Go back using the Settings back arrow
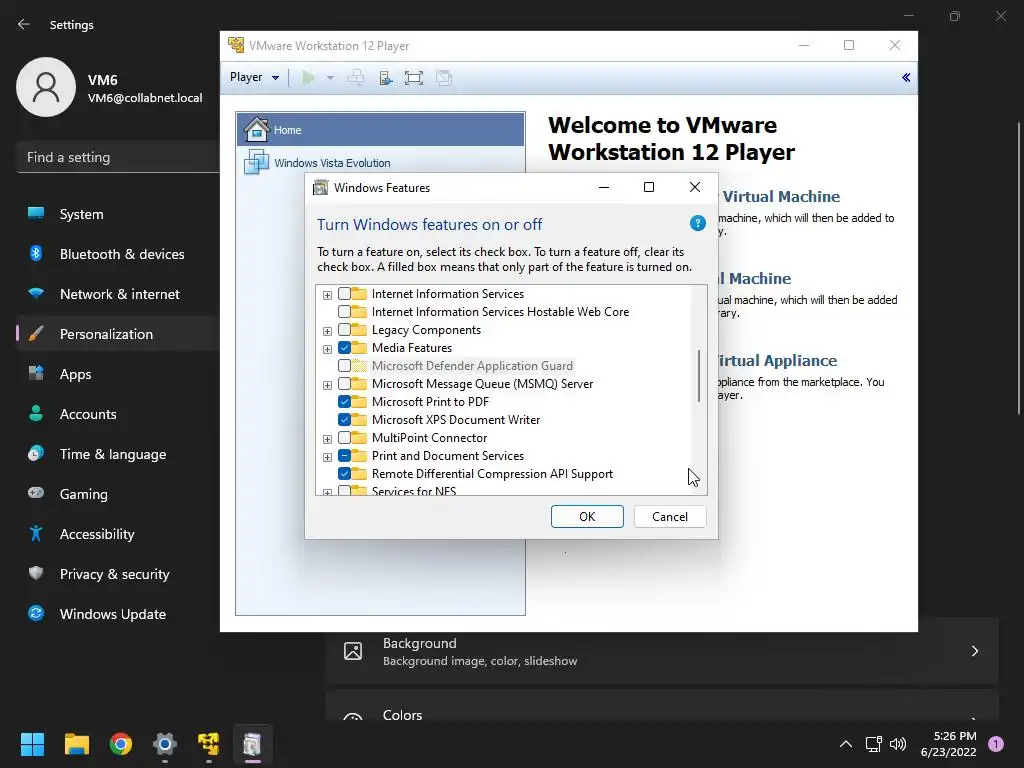Screen dimensions: 1024x768 pos(24,24)
